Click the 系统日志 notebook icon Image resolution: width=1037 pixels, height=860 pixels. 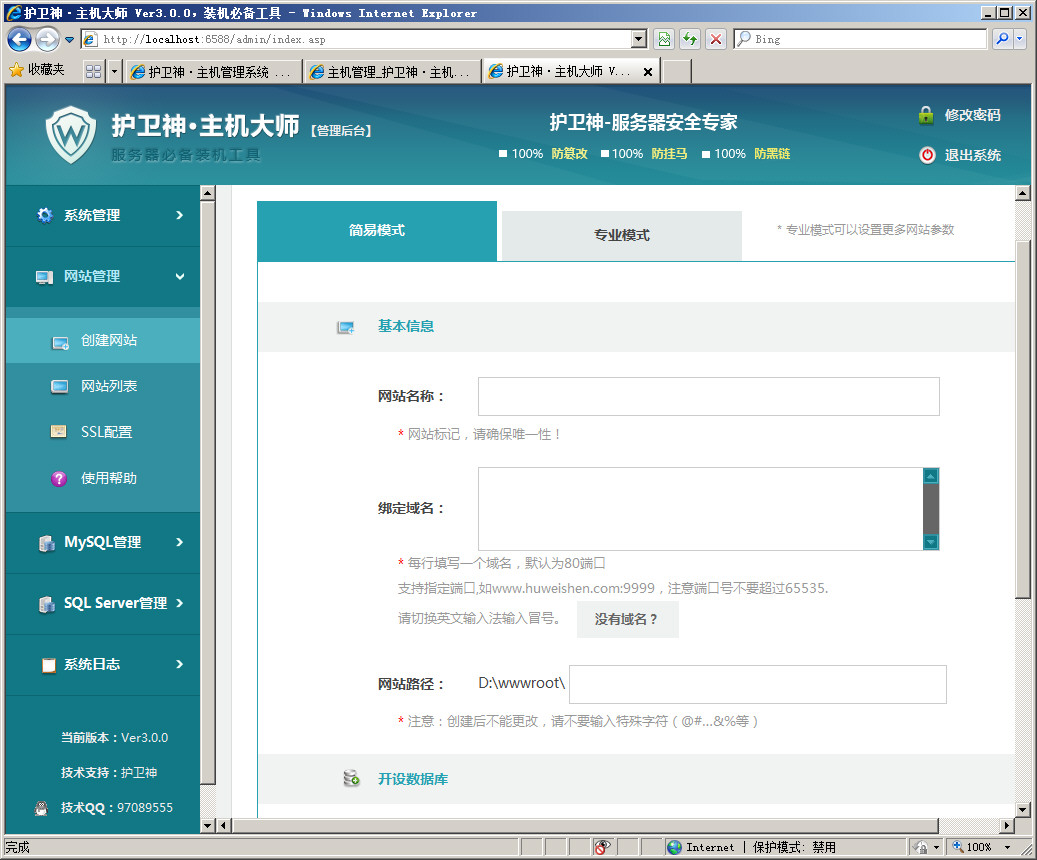[x=48, y=665]
